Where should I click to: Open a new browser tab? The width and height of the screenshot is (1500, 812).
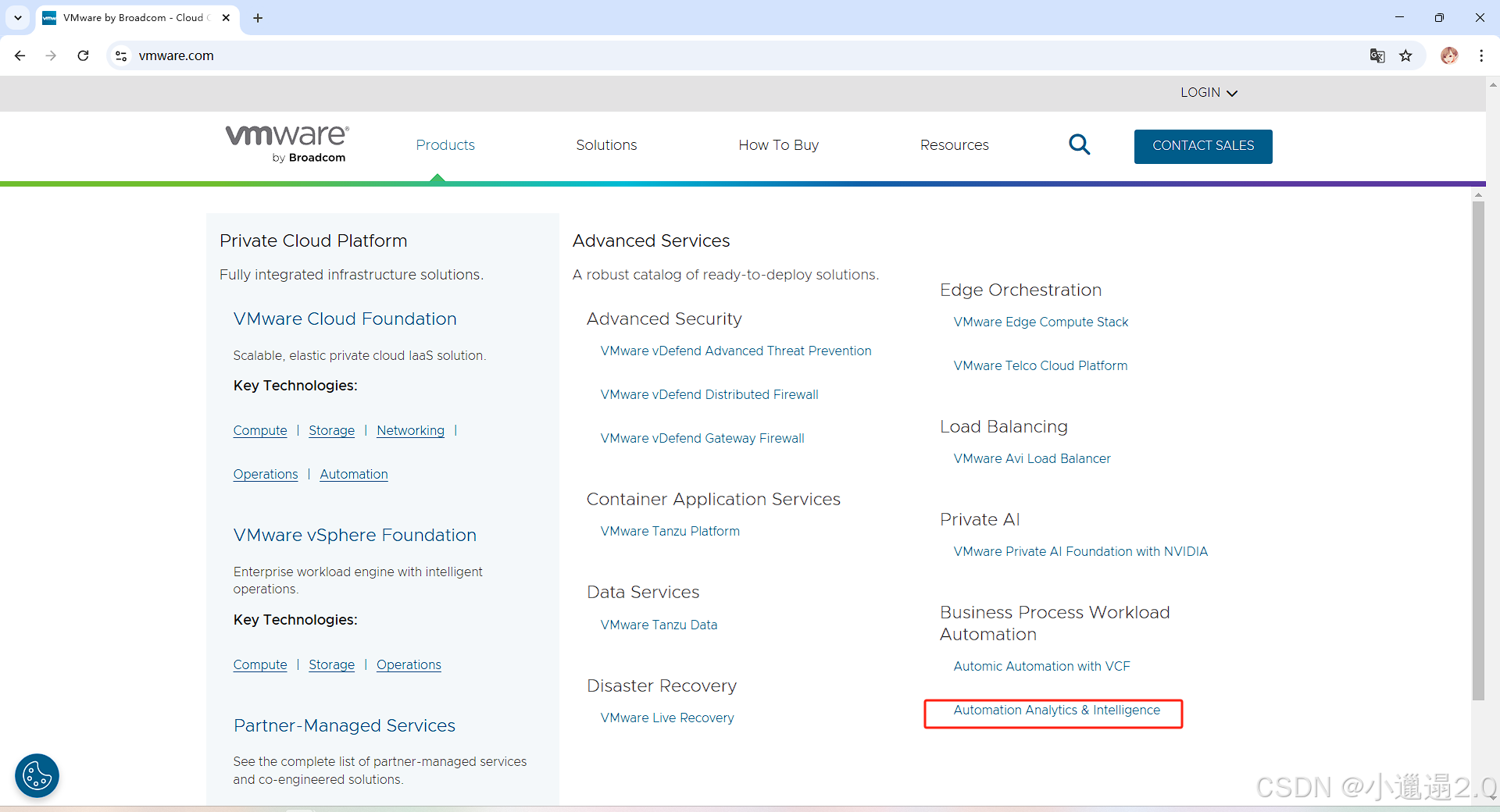(258, 18)
